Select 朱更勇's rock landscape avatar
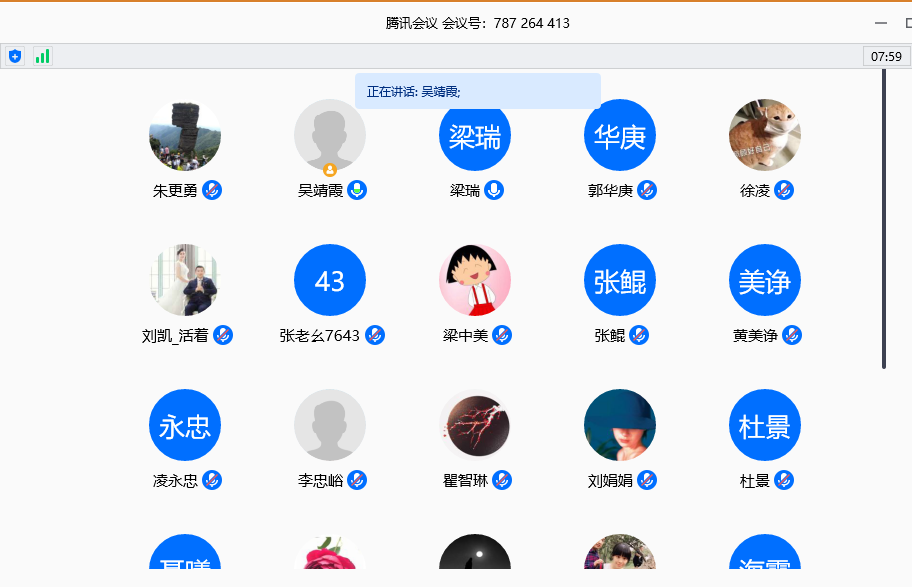 (185, 135)
